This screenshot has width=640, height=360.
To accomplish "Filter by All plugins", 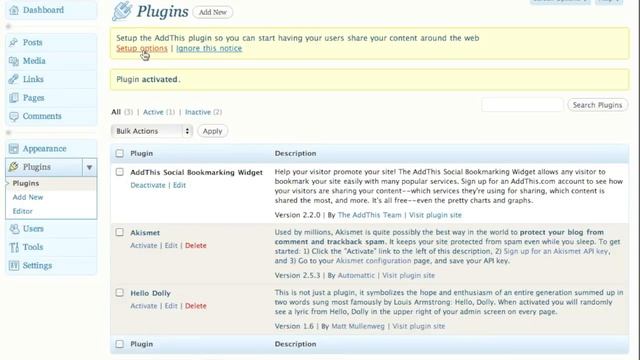I will click(x=116, y=112).
